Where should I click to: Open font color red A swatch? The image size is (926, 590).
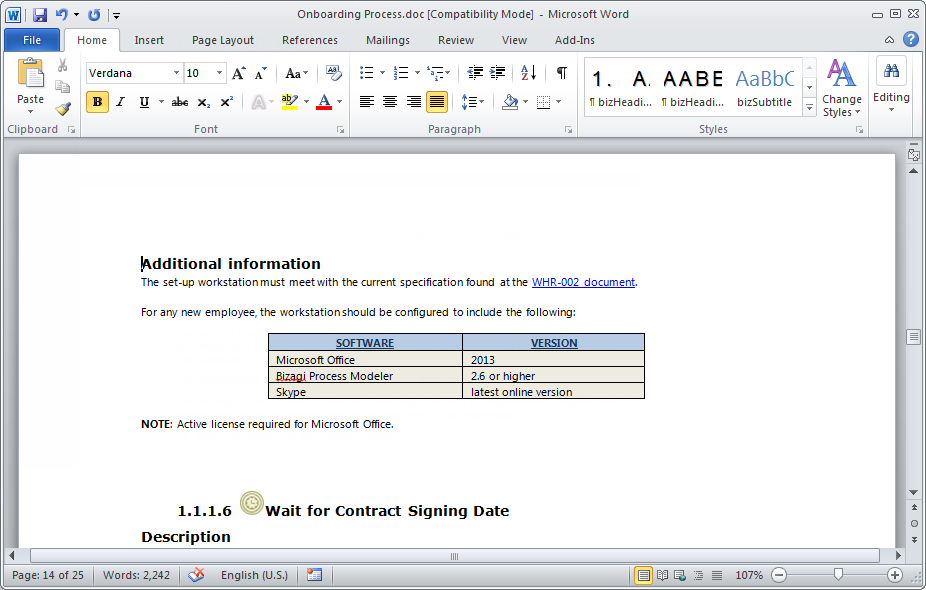point(324,102)
